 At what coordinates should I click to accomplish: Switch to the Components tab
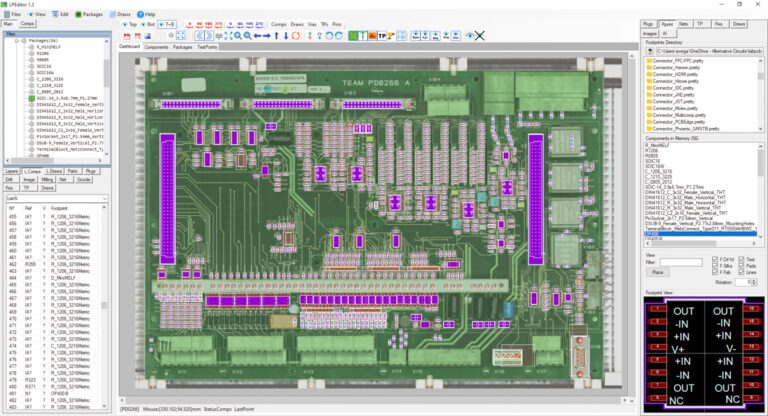tap(156, 47)
